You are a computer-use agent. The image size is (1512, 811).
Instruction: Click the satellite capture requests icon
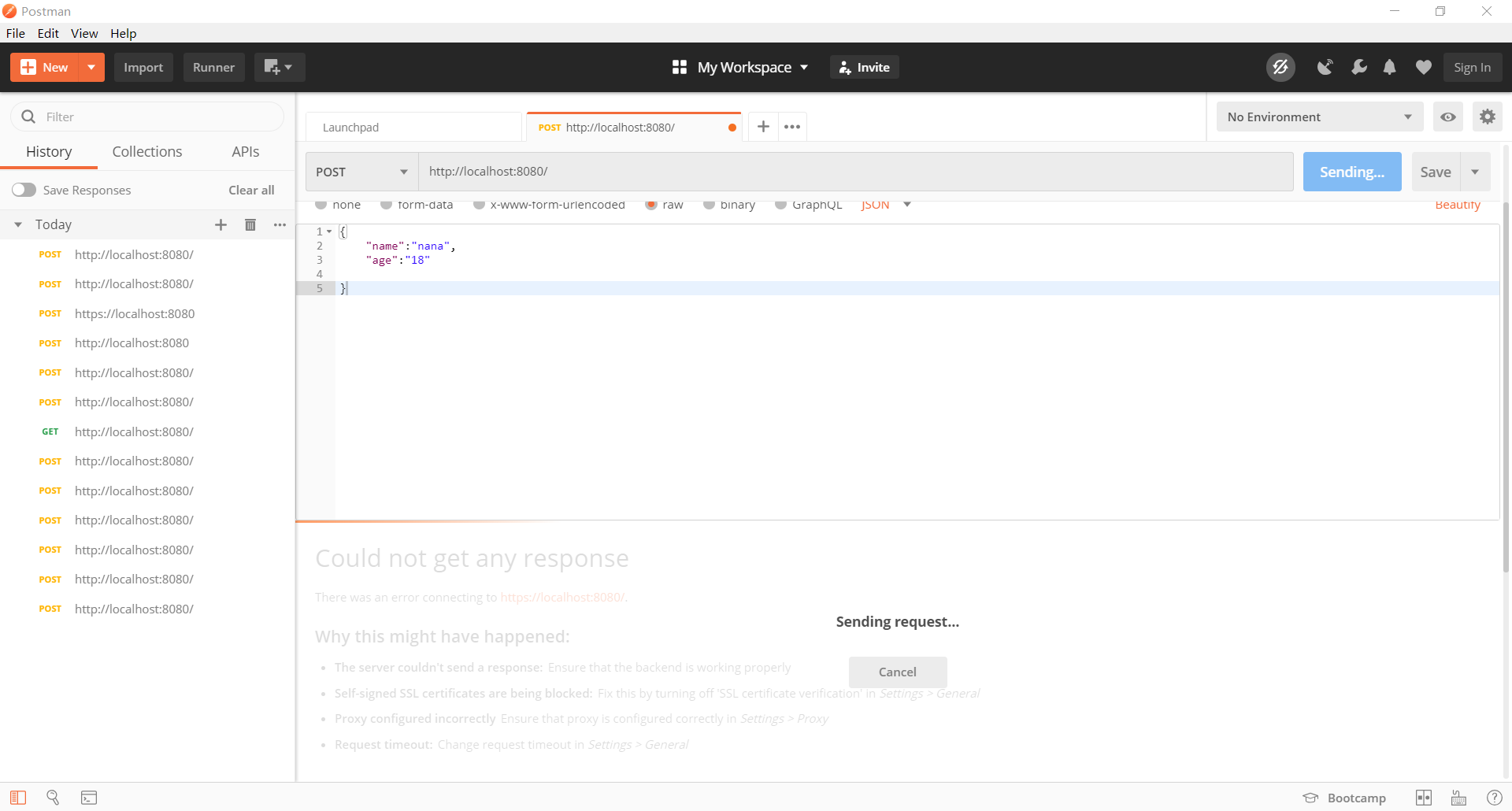click(x=1325, y=67)
